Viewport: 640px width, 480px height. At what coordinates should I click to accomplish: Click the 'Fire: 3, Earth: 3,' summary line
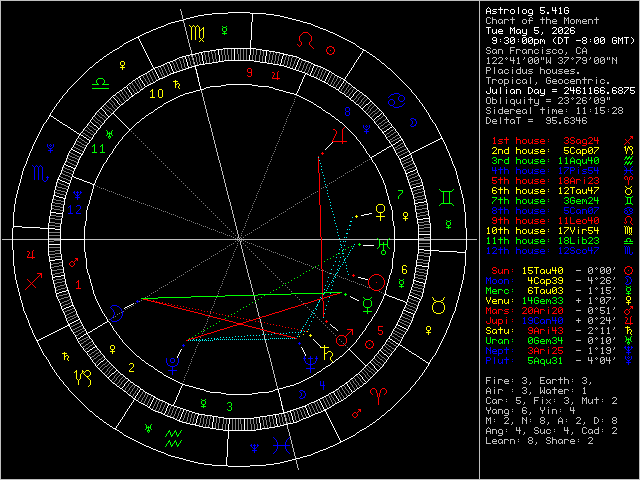coord(539,381)
